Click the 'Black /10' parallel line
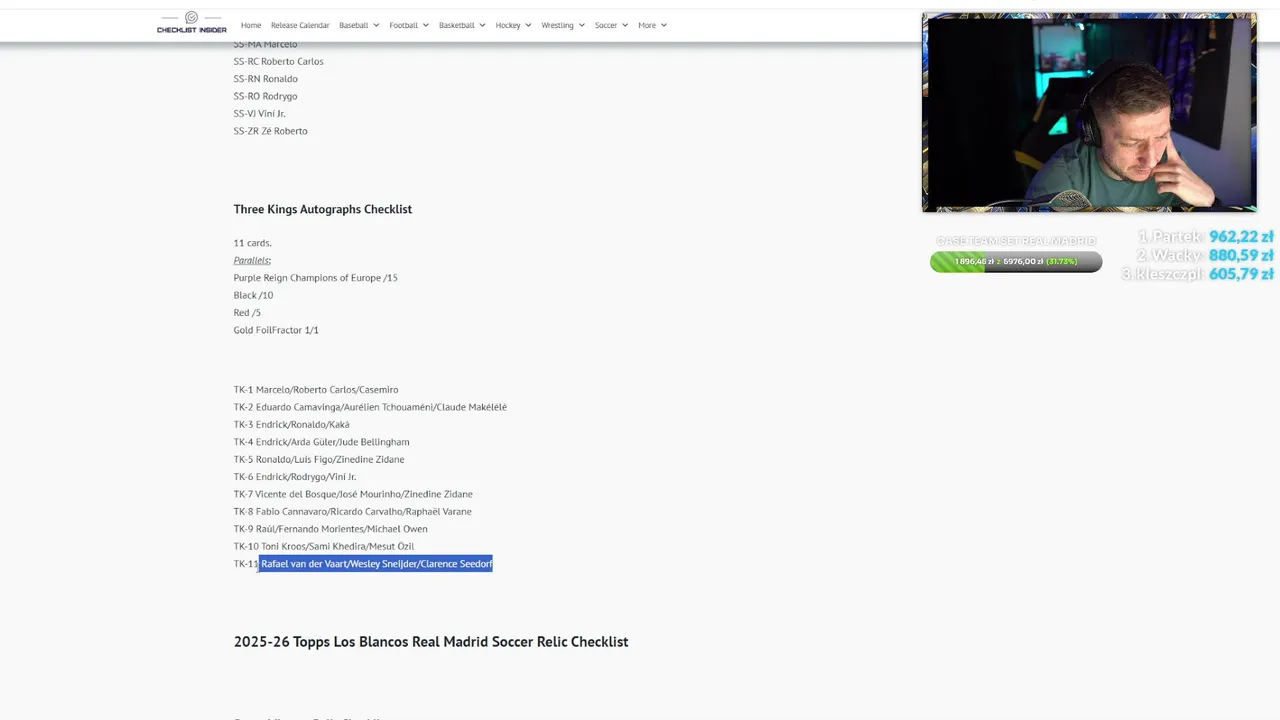The width and height of the screenshot is (1280, 720). pyautogui.click(x=253, y=295)
